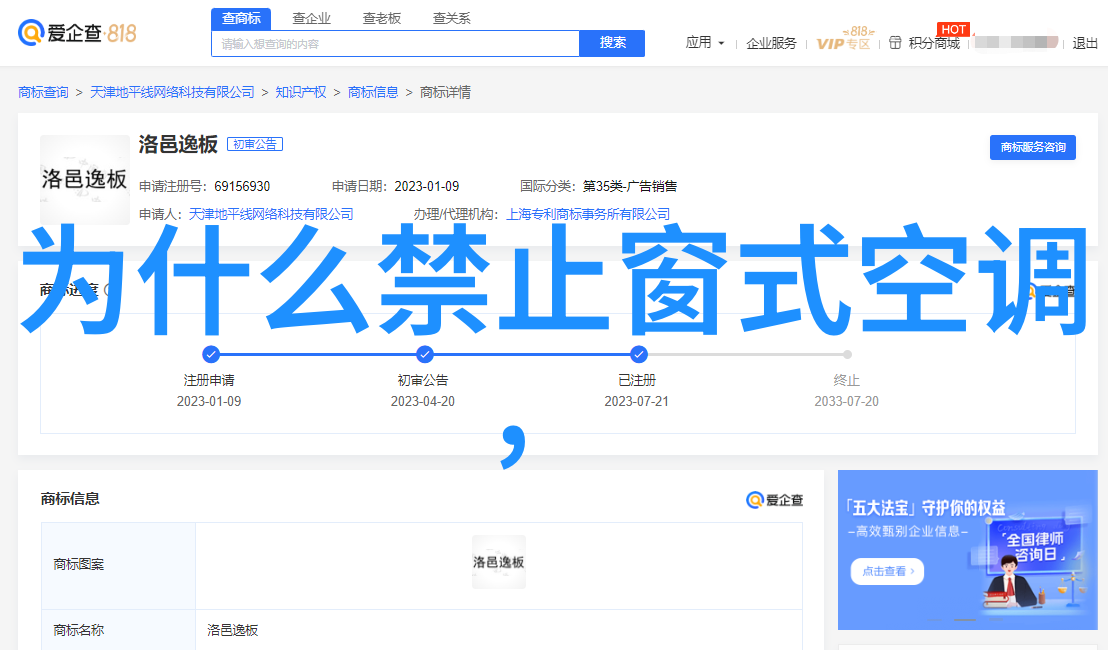Click the blue 搜索 search button
The image size is (1108, 650).
coord(612,43)
